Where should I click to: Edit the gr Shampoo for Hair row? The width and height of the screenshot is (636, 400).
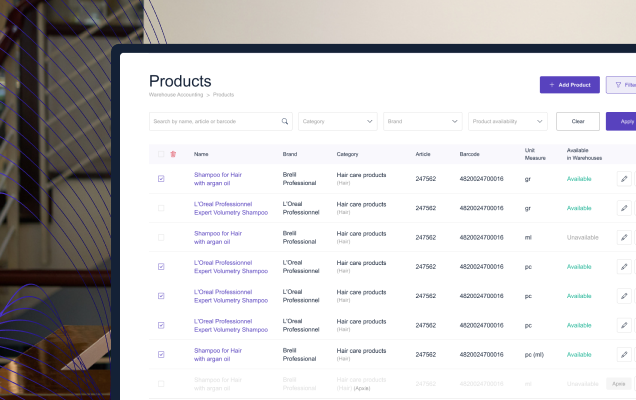[x=624, y=178]
